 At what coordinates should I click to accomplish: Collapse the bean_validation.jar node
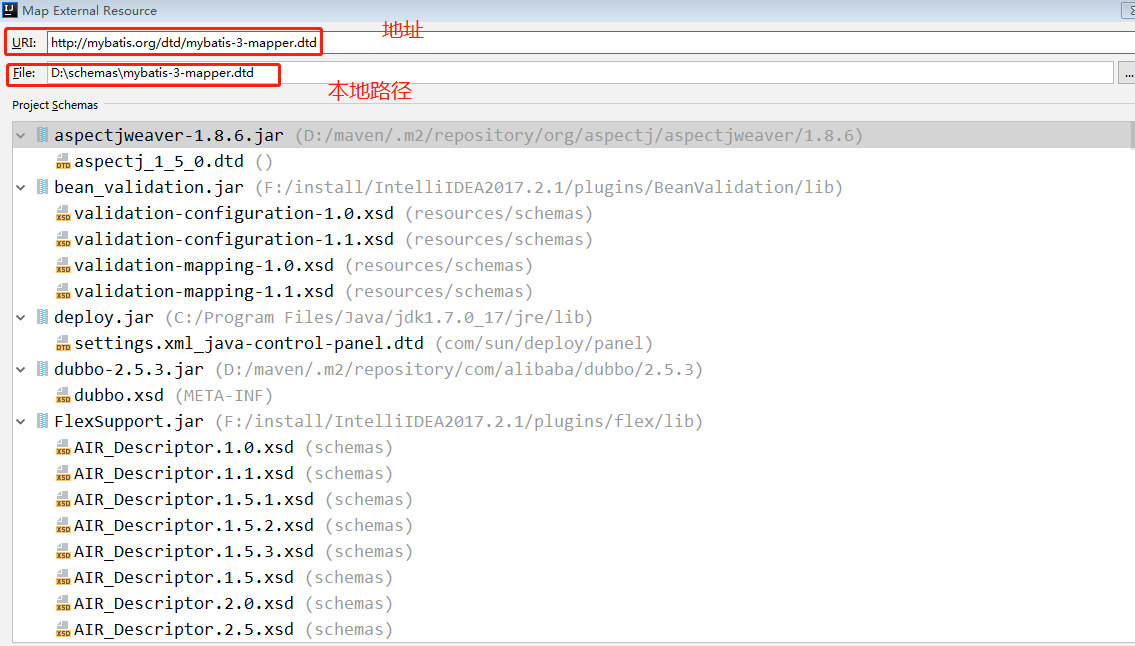[21, 188]
